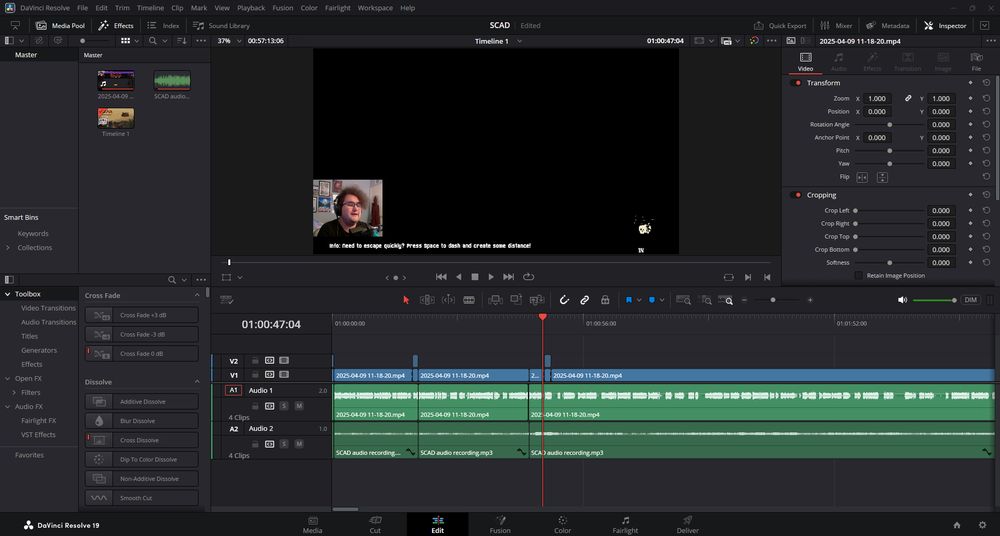Toggle the Cropping section enable switch
The image size is (1000, 536).
(x=795, y=195)
